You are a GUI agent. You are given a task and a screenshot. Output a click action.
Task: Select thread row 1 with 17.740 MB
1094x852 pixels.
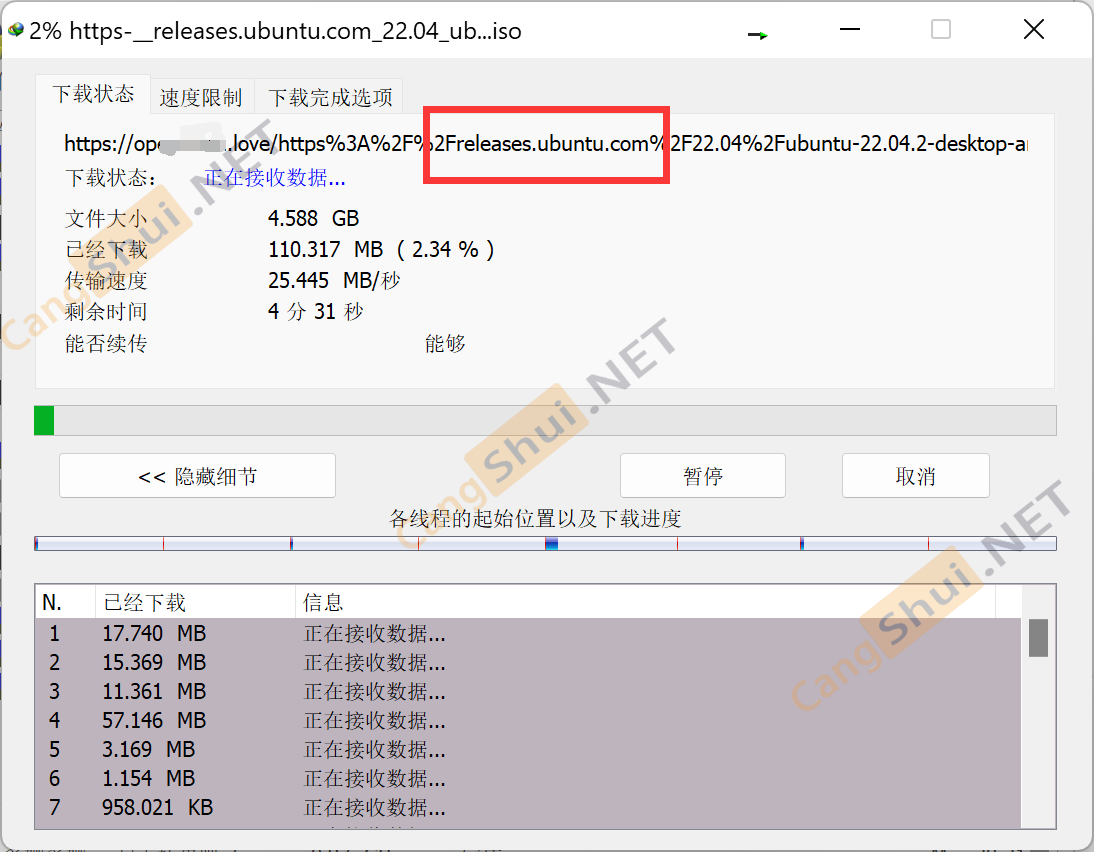point(300,633)
